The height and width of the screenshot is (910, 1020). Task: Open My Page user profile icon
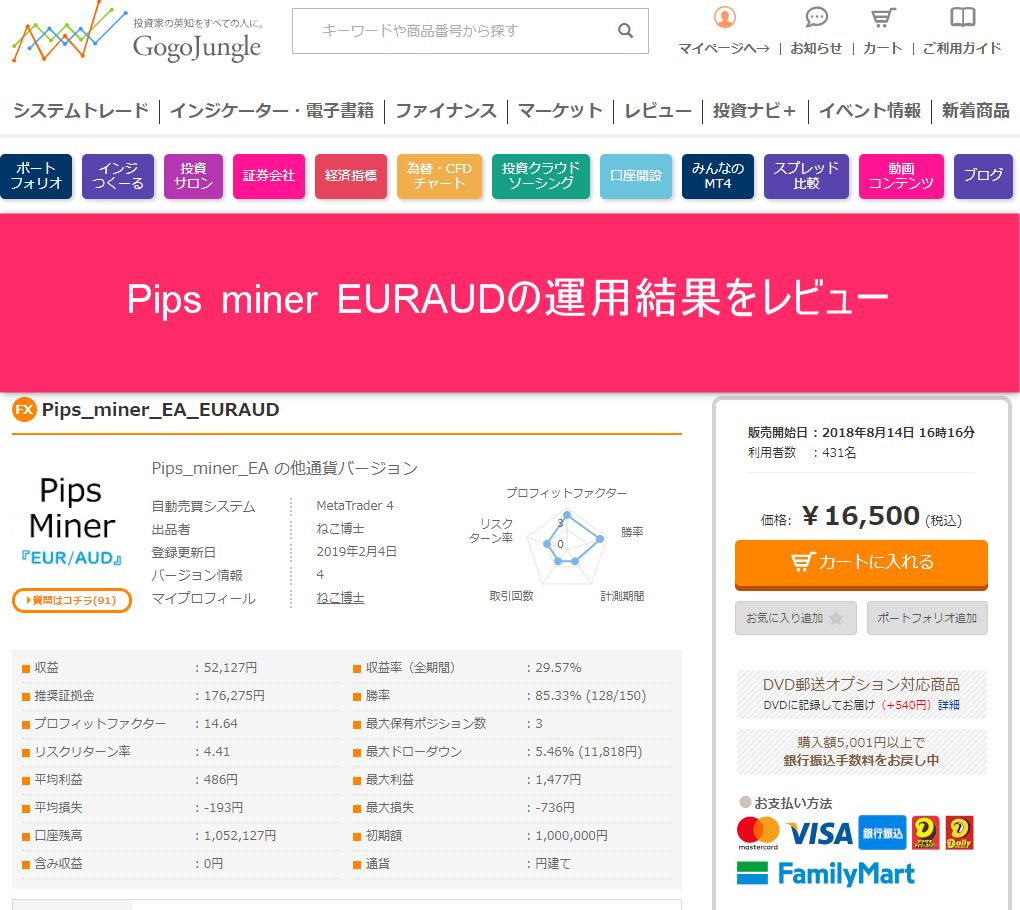[x=725, y=18]
